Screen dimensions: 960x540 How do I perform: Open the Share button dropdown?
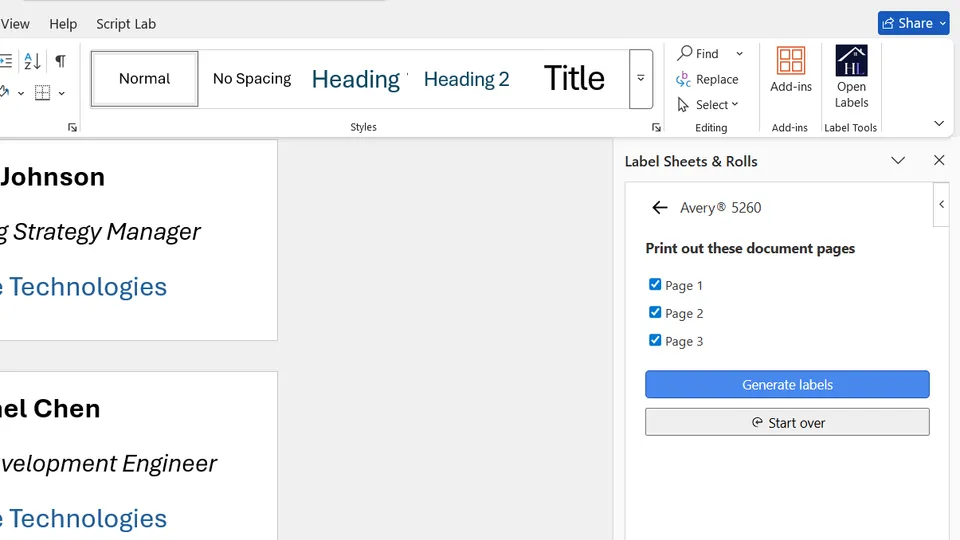(x=943, y=23)
